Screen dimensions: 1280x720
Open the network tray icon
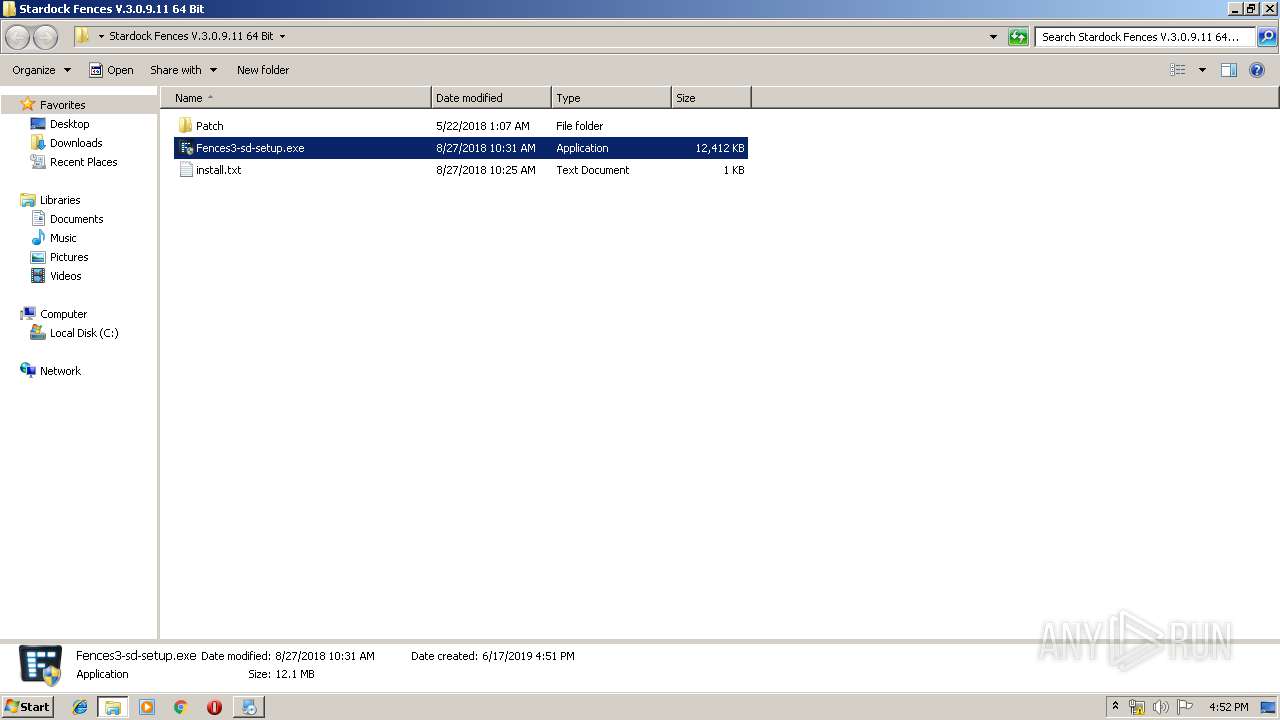point(1137,707)
